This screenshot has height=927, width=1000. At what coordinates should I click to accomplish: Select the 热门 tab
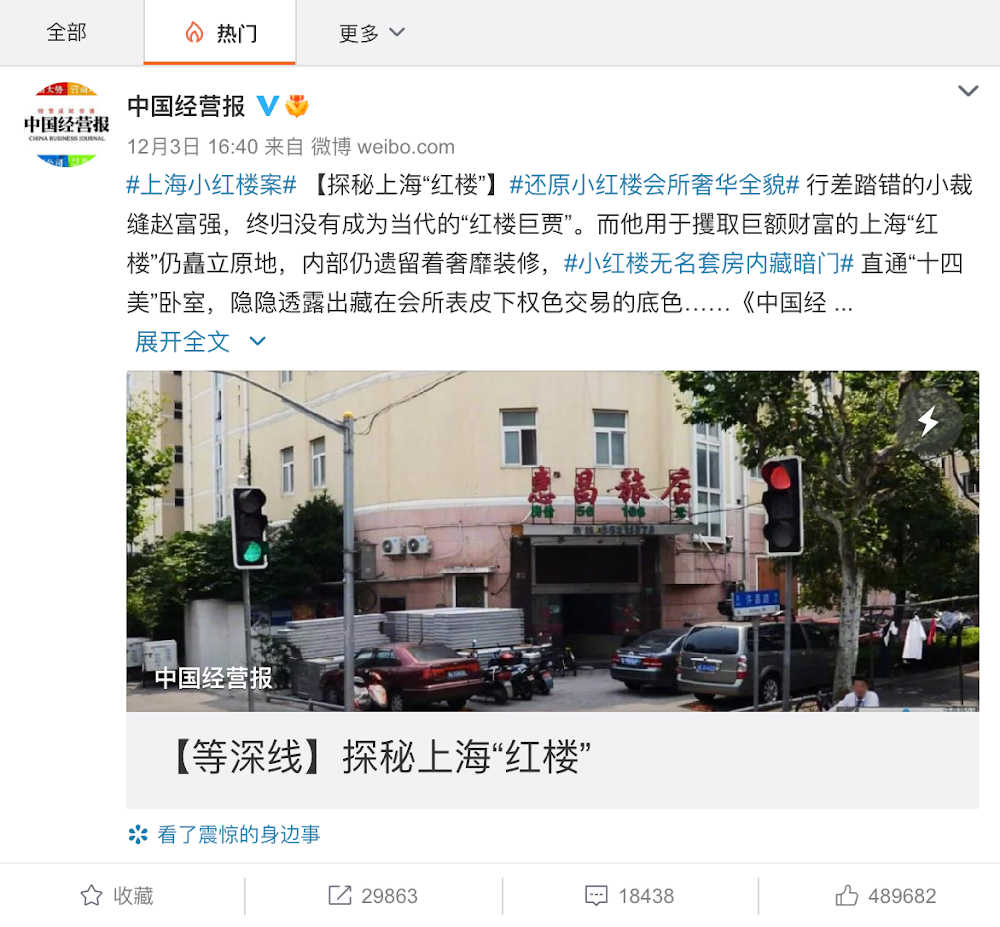click(x=220, y=33)
